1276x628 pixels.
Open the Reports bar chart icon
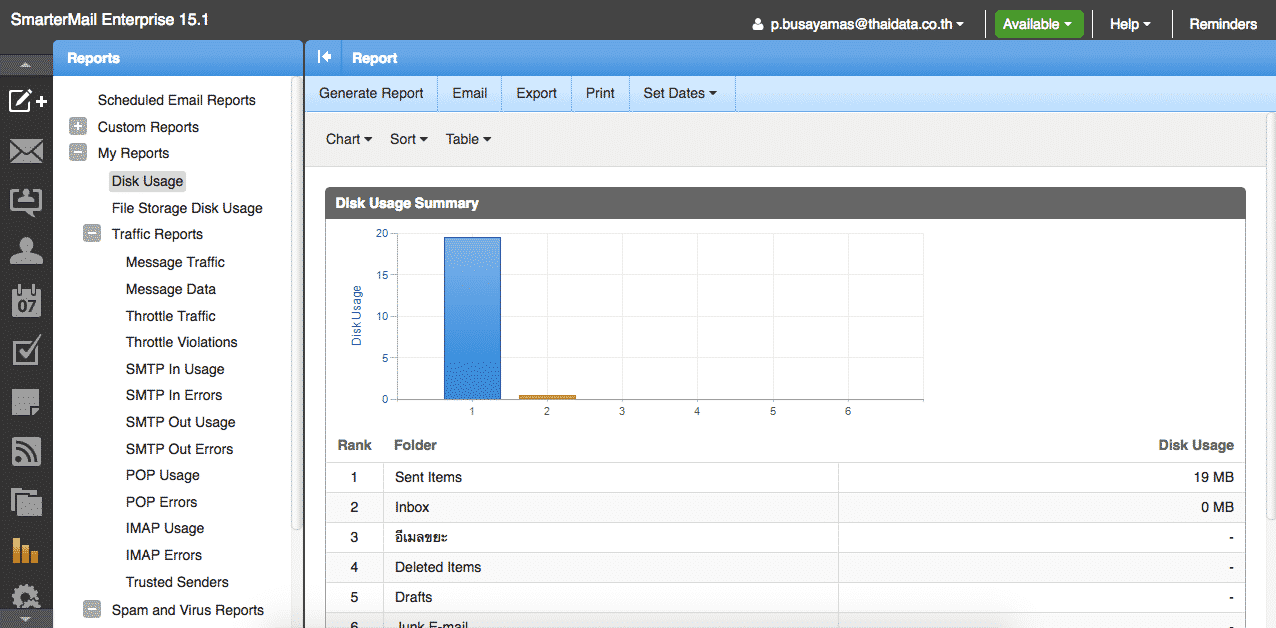[x=26, y=550]
